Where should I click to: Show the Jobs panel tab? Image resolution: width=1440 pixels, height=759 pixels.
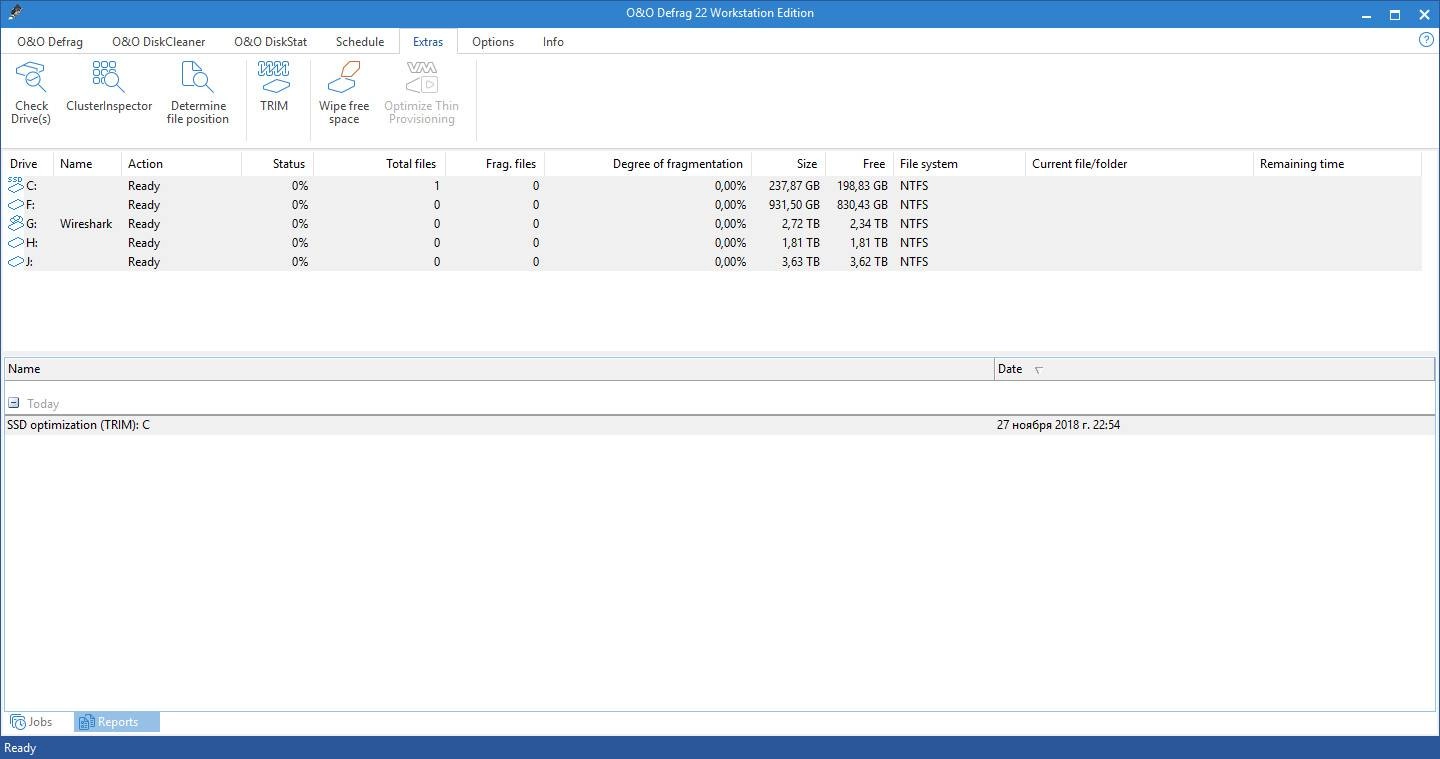coord(31,722)
